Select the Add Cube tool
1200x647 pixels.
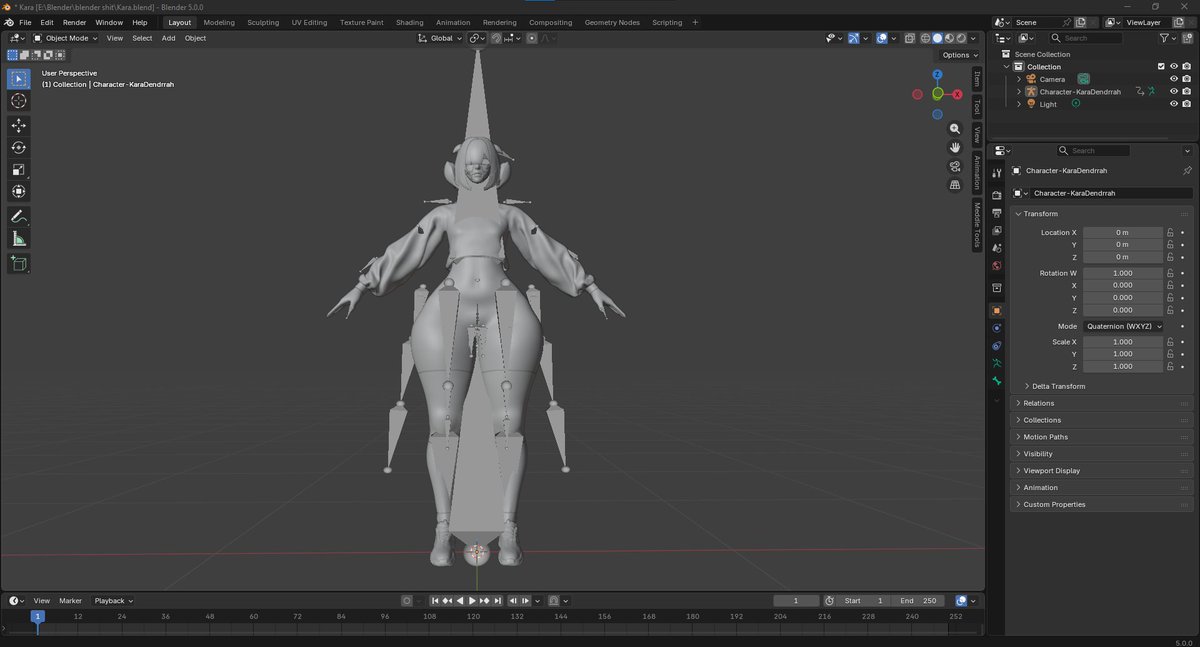(x=19, y=264)
